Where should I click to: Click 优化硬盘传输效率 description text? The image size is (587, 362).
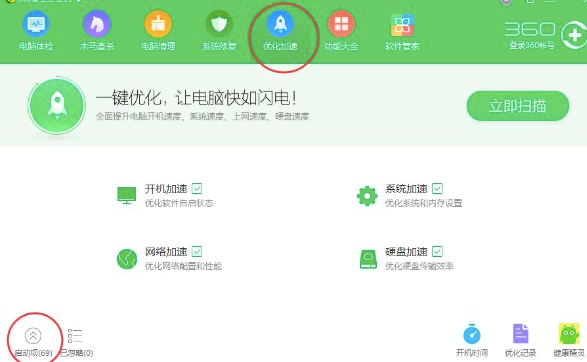point(419,266)
